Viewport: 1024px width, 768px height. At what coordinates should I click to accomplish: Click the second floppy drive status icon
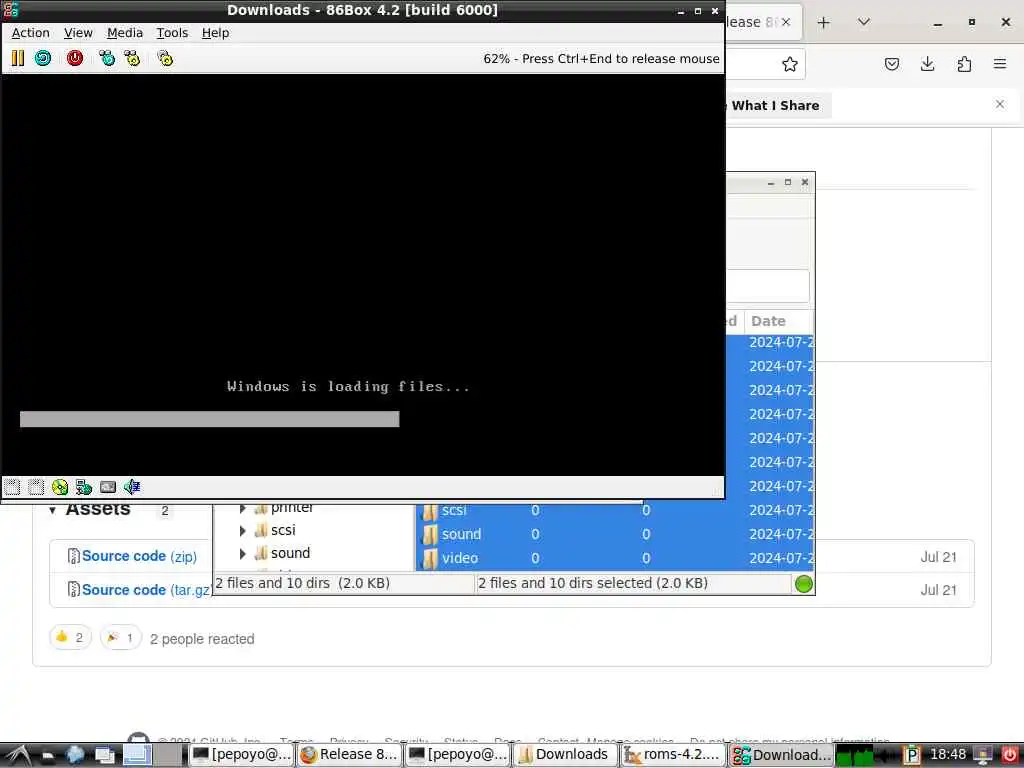(36, 487)
